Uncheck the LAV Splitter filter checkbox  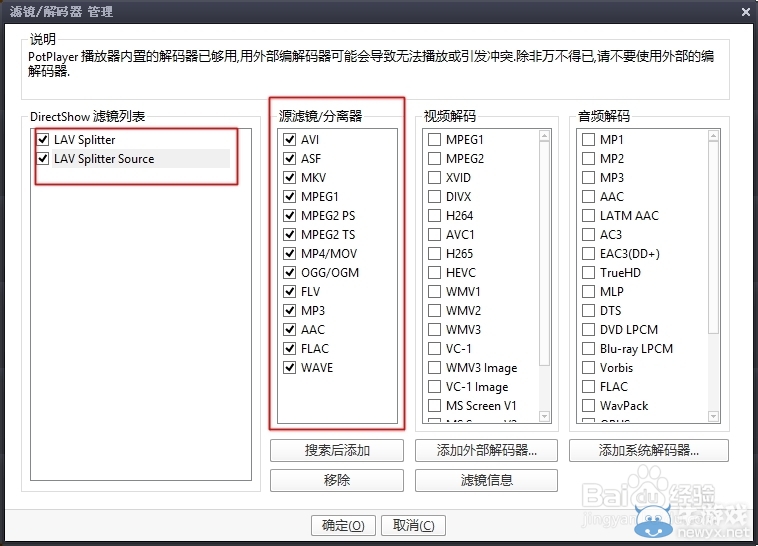click(x=43, y=140)
